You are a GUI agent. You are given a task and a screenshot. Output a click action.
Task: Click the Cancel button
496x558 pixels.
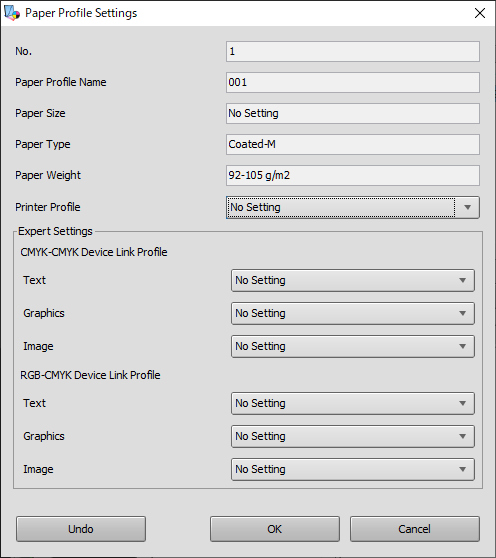pyautogui.click(x=415, y=529)
